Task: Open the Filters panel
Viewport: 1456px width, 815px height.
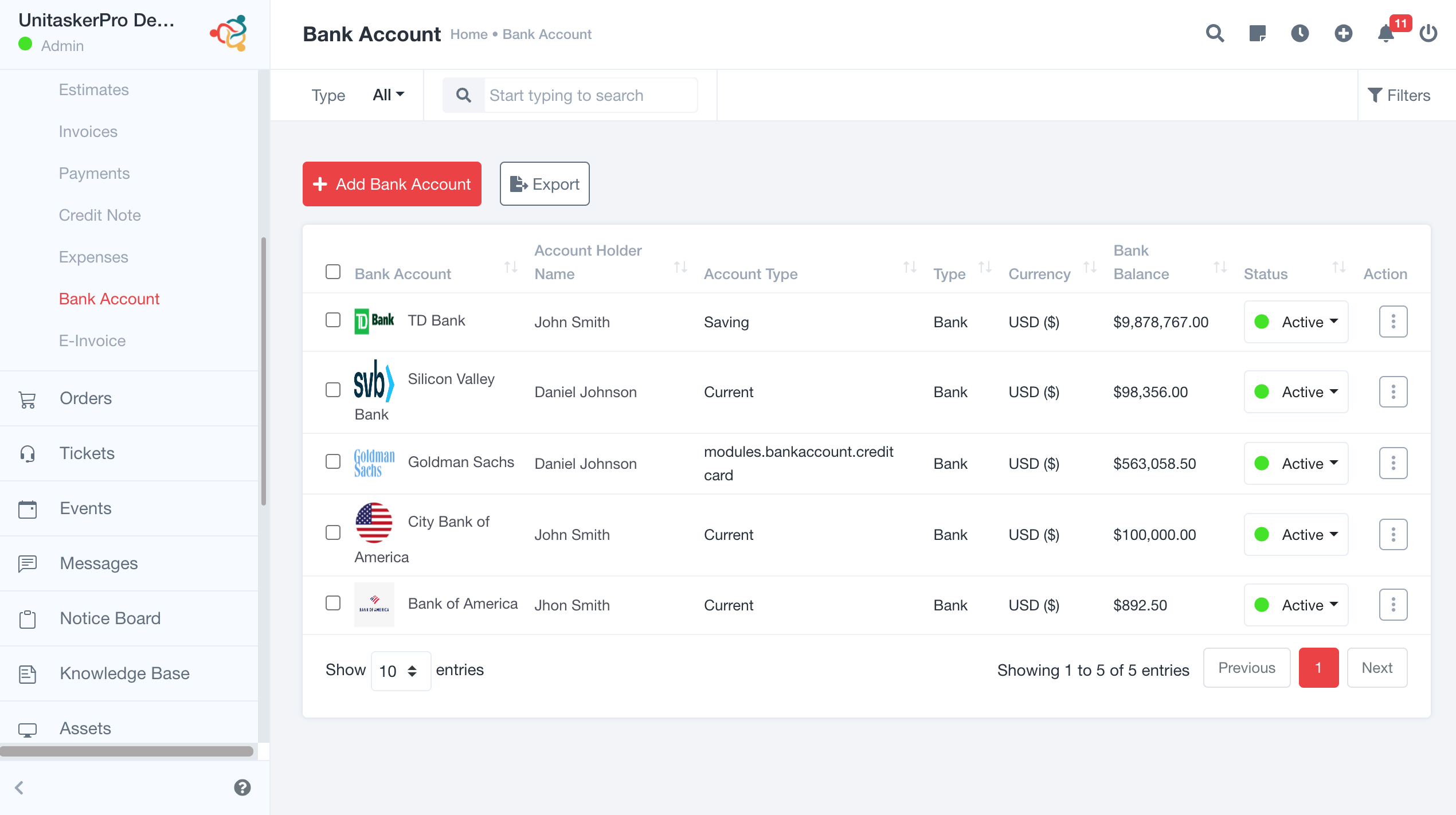Action: (x=1399, y=95)
